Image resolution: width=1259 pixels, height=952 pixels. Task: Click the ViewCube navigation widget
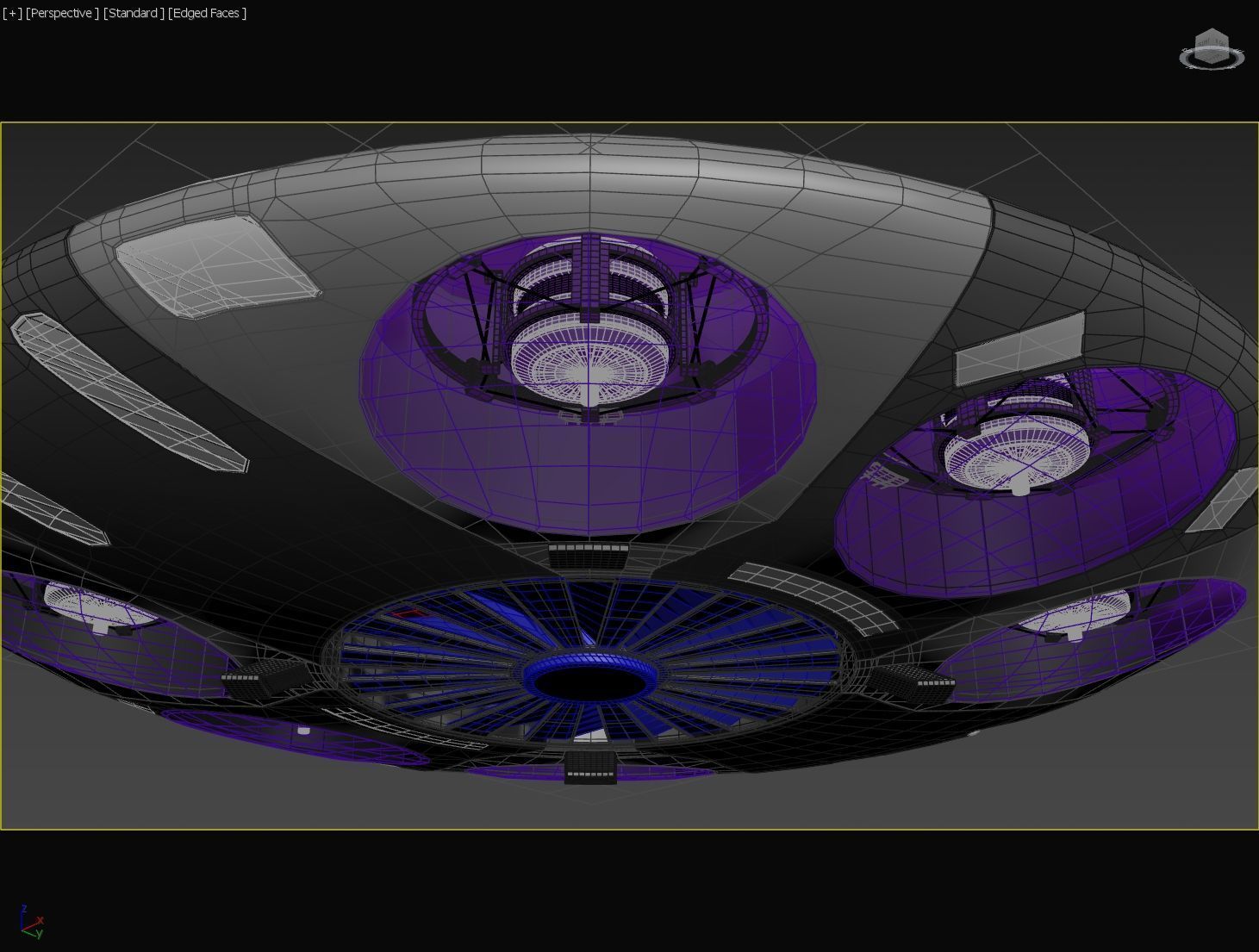[1212, 44]
